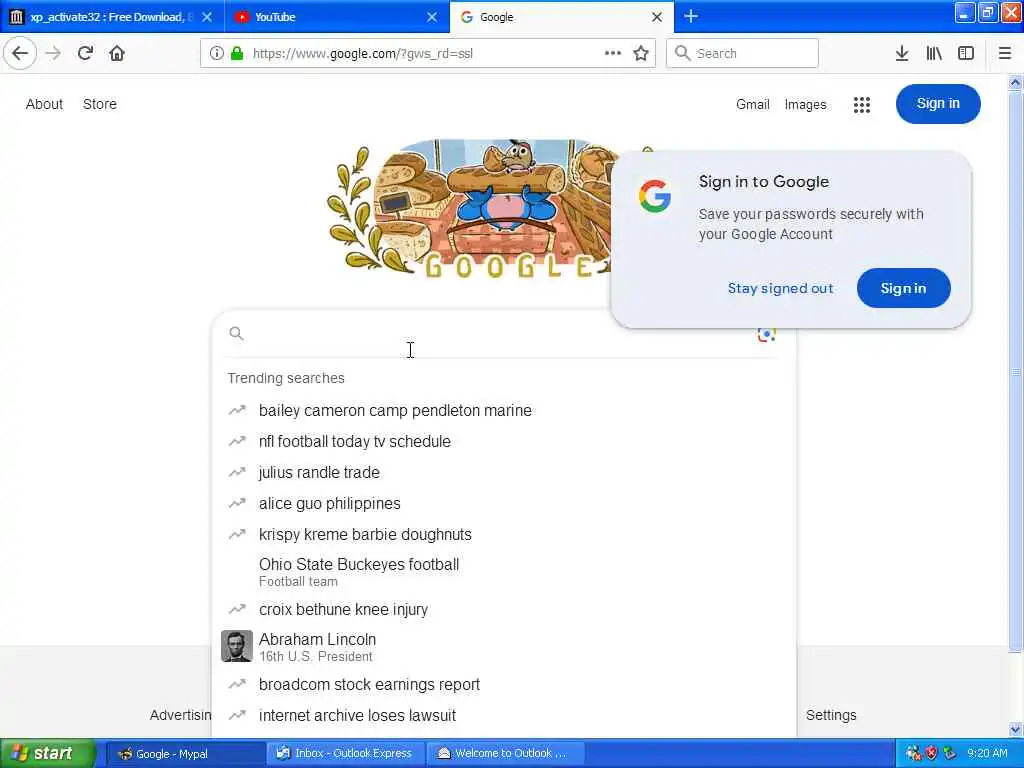Go to Gmail link
This screenshot has width=1024, height=768.
(752, 104)
